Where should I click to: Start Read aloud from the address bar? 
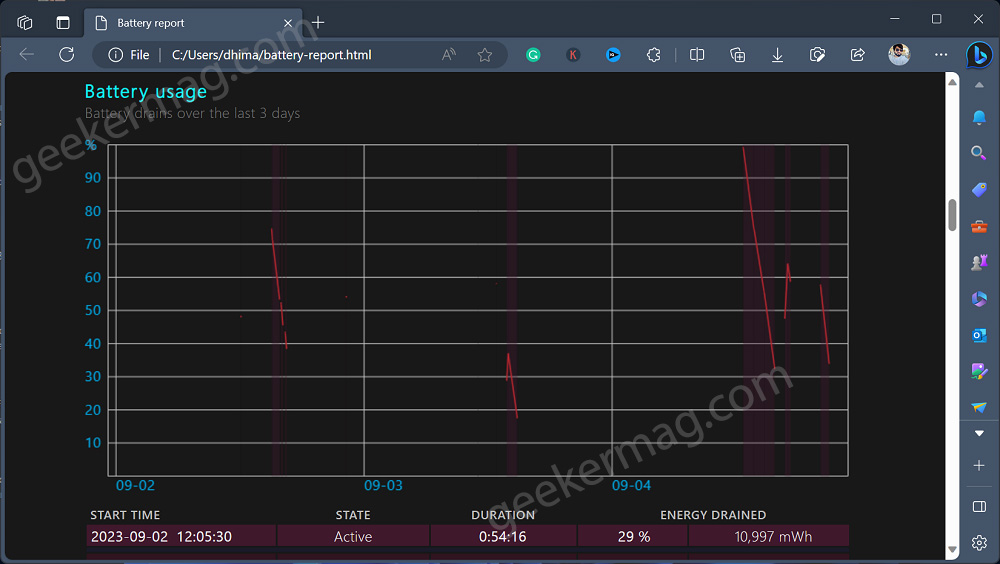click(x=448, y=55)
